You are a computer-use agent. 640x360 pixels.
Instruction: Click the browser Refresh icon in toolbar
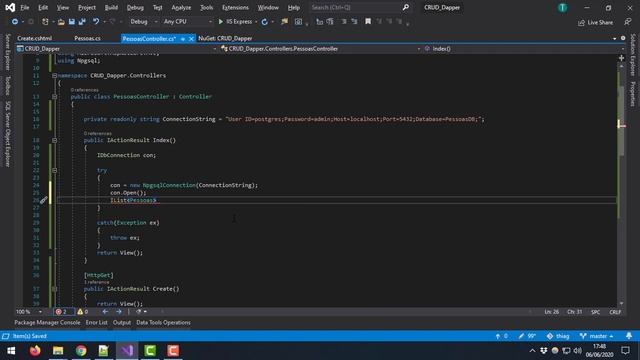[264, 22]
